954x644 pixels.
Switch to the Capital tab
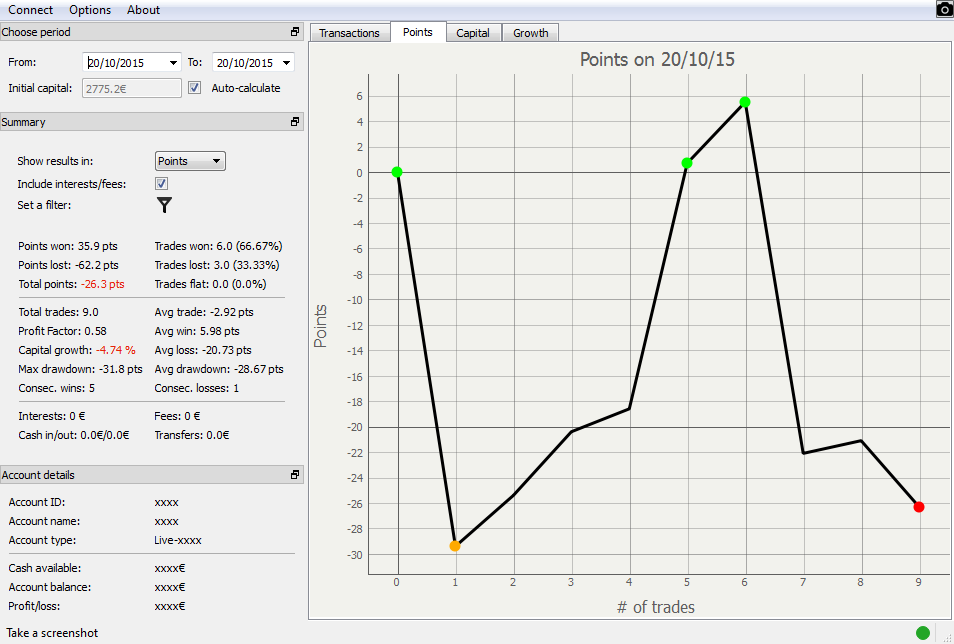coord(473,33)
